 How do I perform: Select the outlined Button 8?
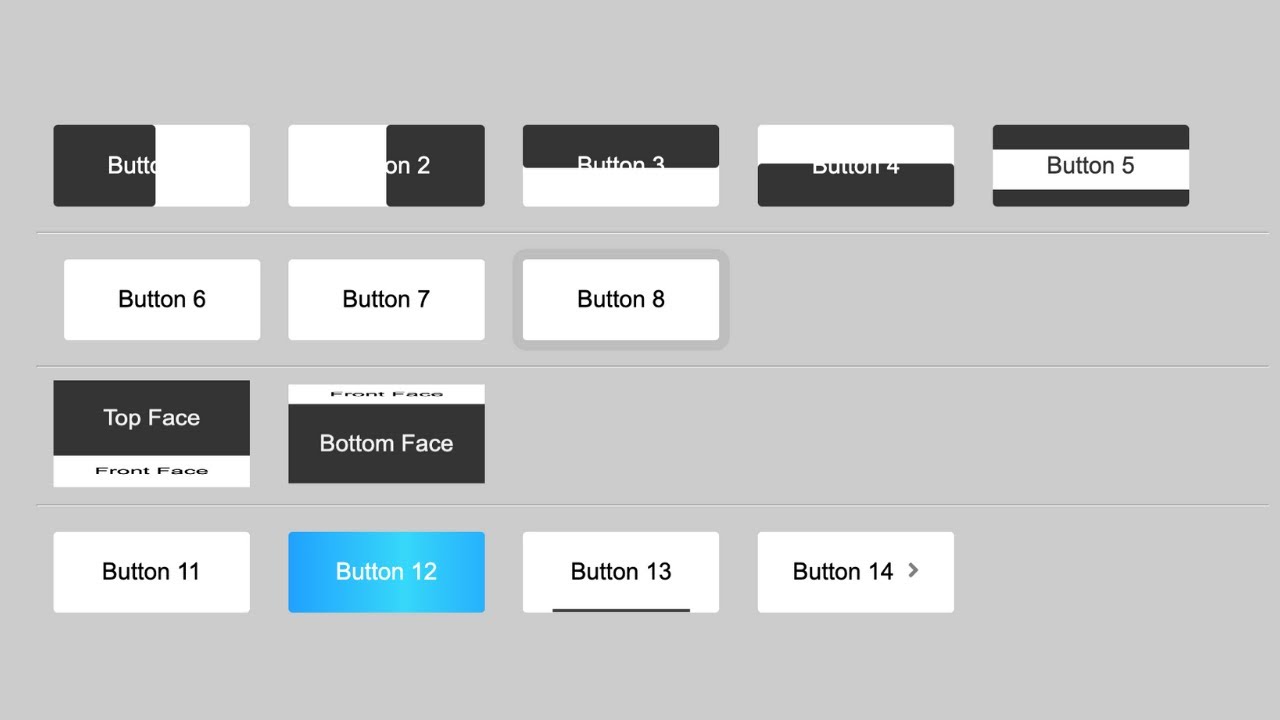tap(620, 300)
